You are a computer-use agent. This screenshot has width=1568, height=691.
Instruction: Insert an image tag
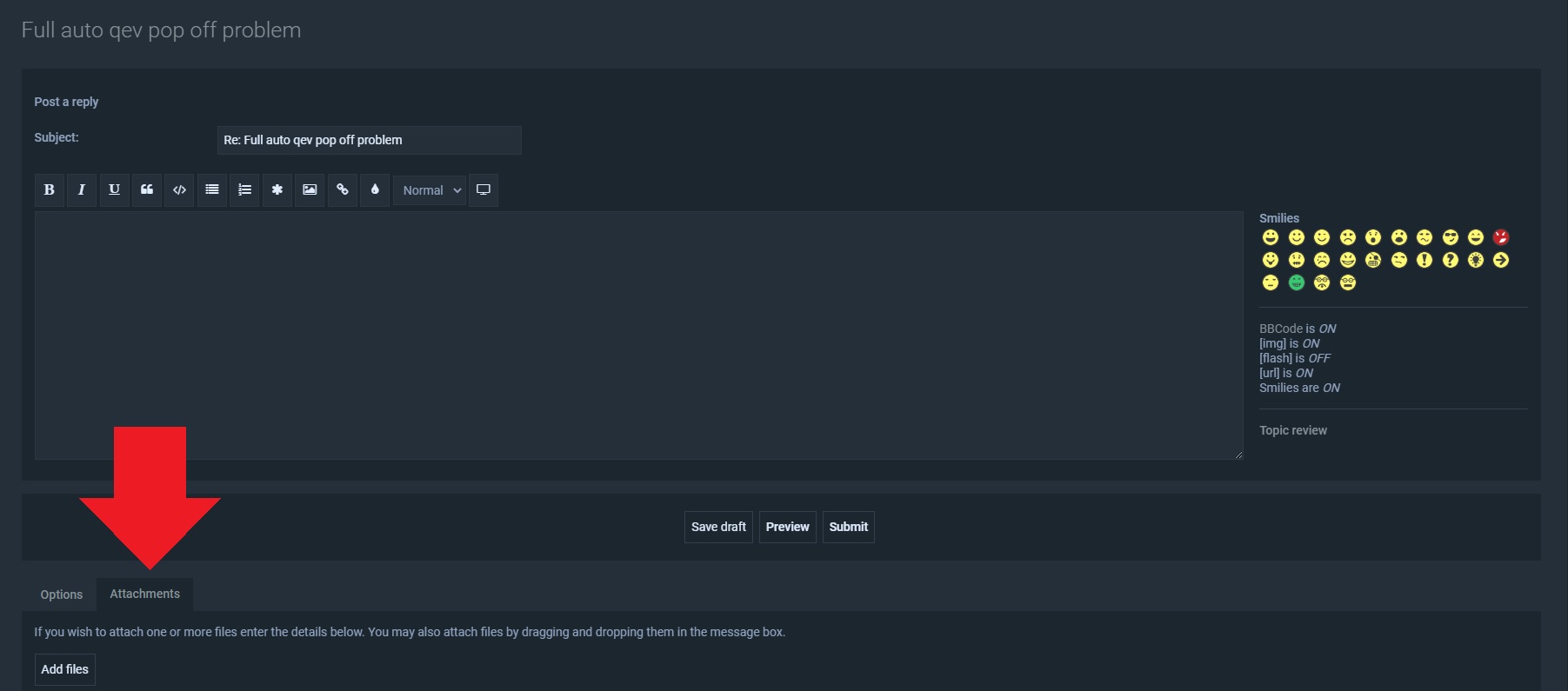(310, 189)
